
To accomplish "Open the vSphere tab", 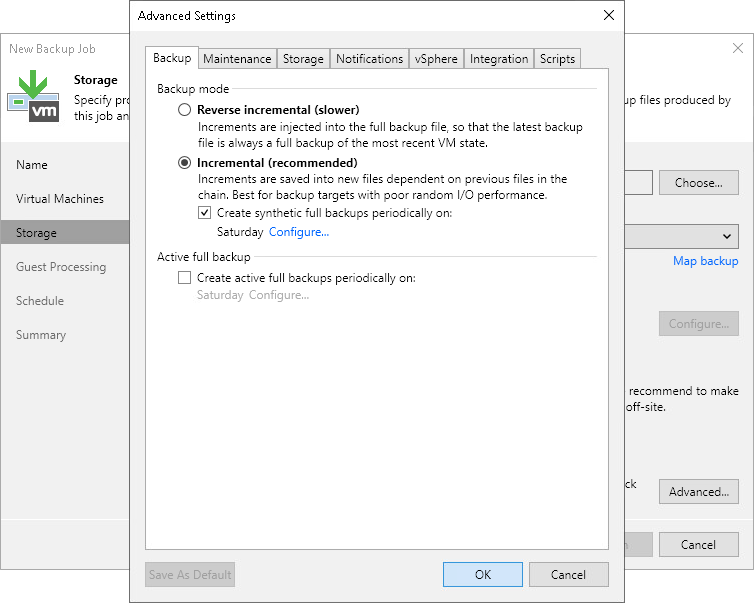I will 436,59.
